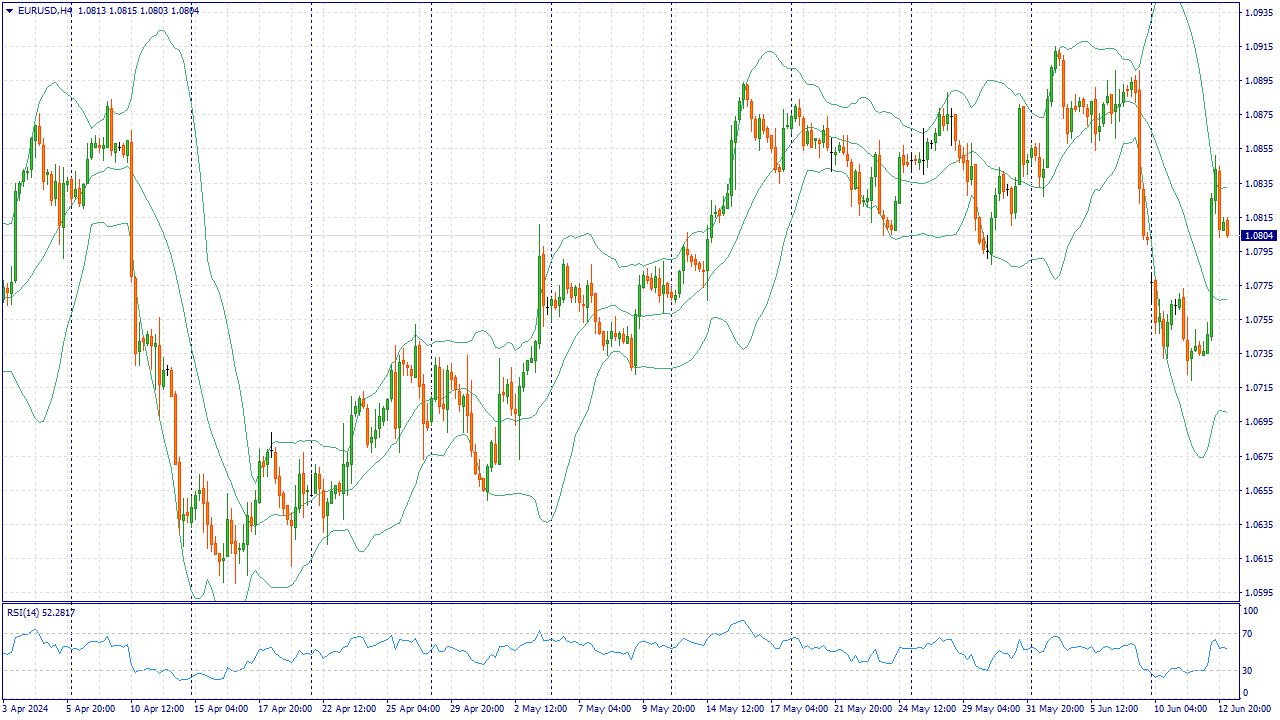Click the 1.0915 price scale label
1280x720 pixels.
1258,47
